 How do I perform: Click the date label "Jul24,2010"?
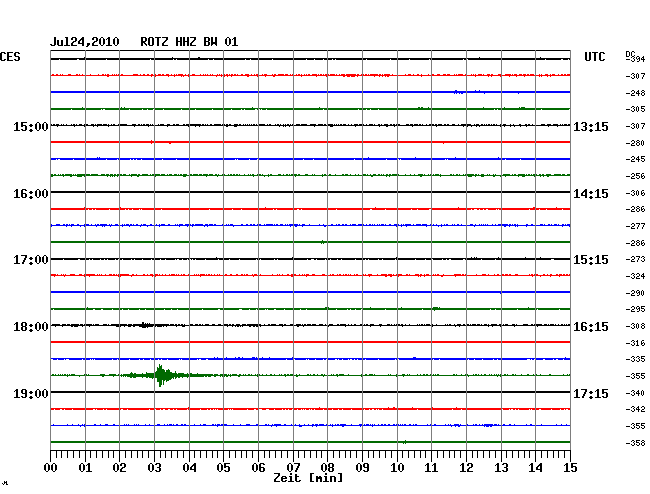click(x=85, y=42)
